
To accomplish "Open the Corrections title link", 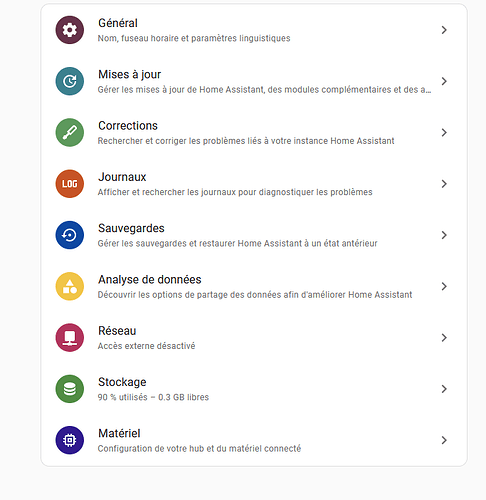I will [128, 126].
